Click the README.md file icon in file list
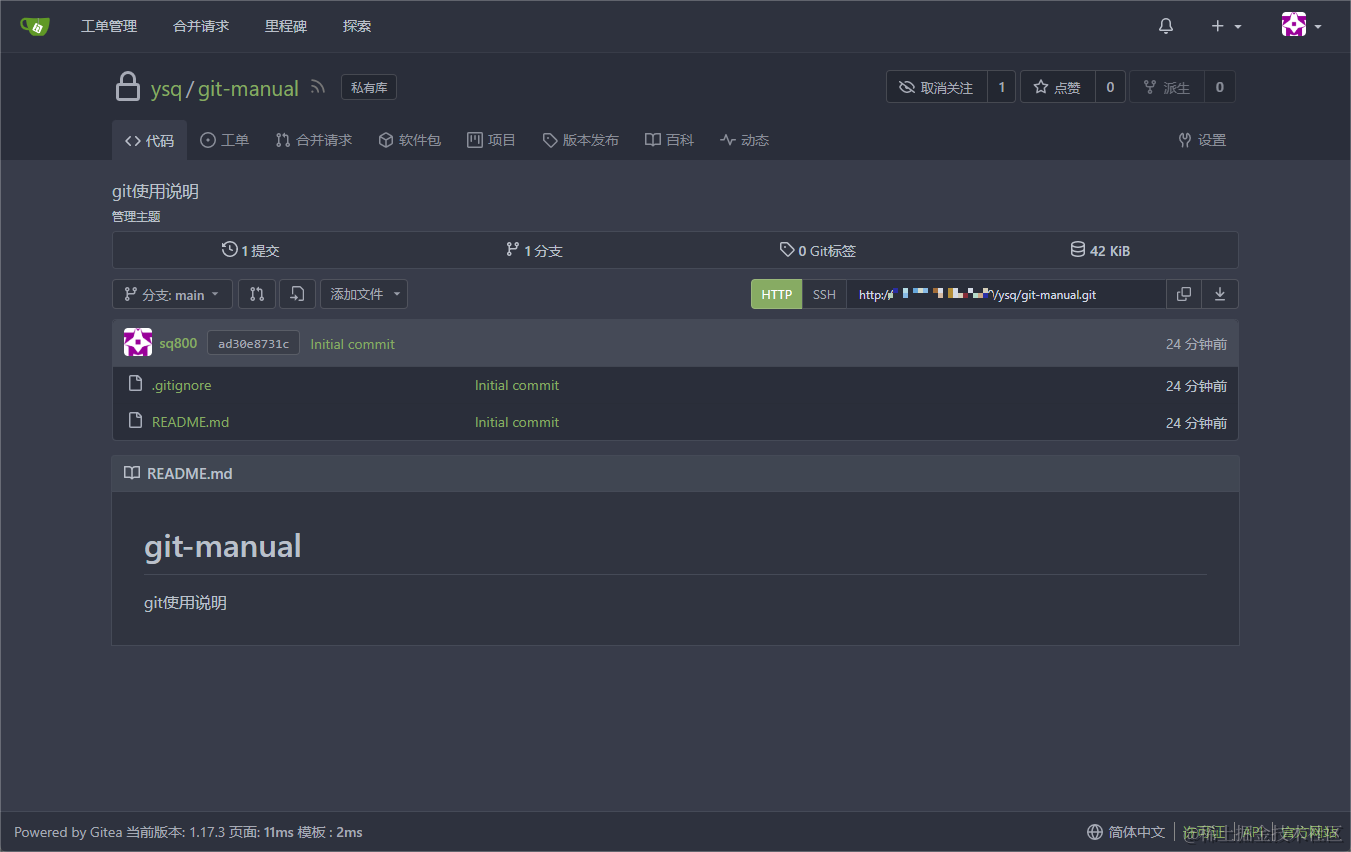This screenshot has height=852, width=1351. [x=136, y=421]
